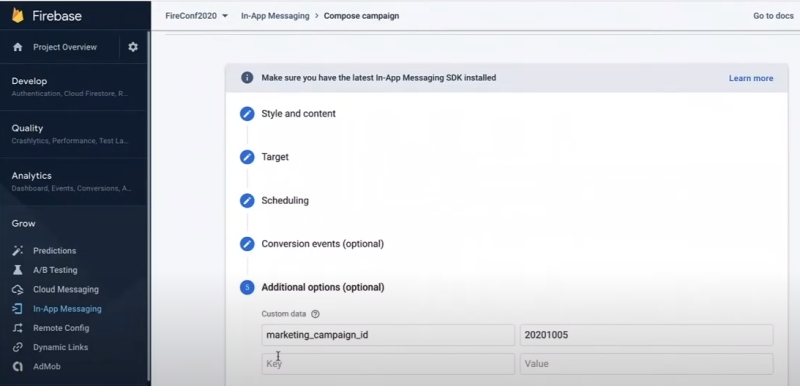Open the Develop sidebar section
The height and width of the screenshot is (386, 800).
pyautogui.click(x=74, y=87)
